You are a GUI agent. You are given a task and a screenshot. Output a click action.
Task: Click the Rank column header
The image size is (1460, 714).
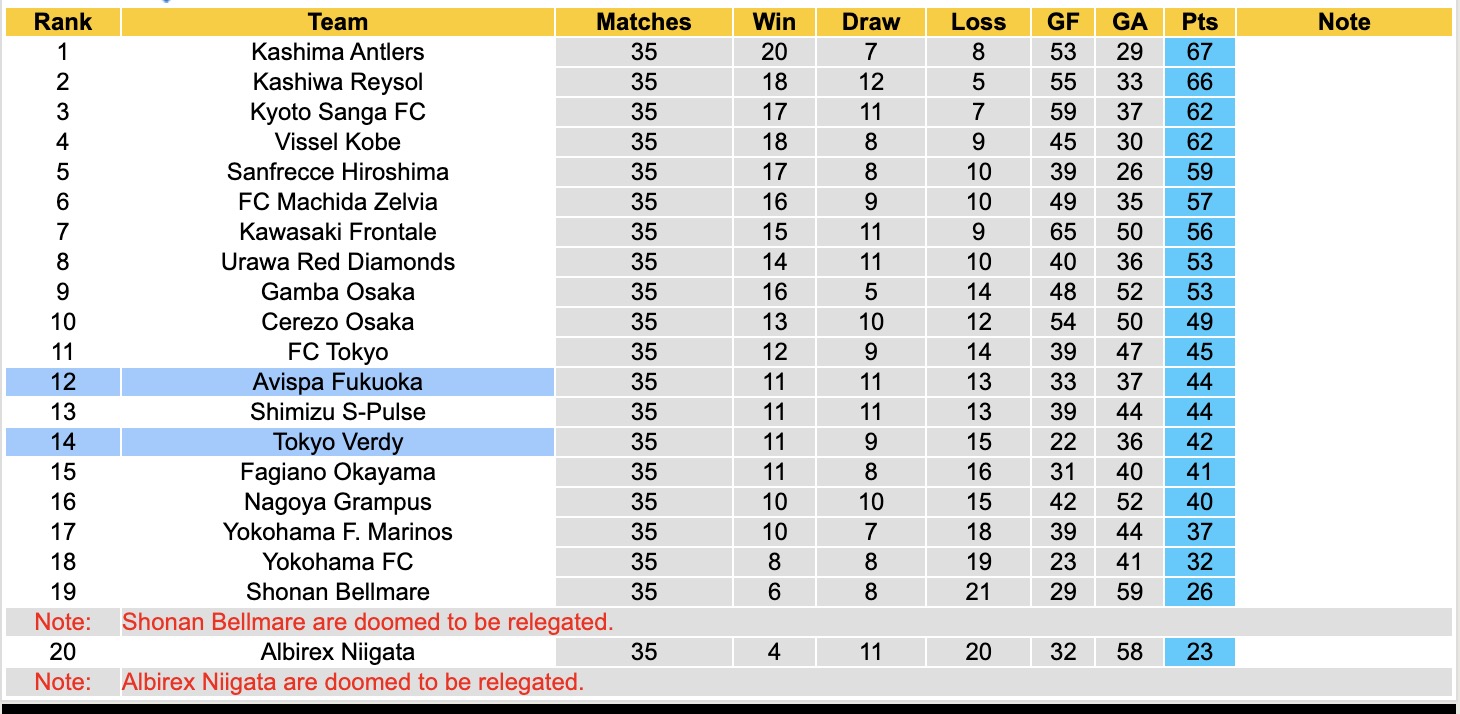(x=62, y=22)
